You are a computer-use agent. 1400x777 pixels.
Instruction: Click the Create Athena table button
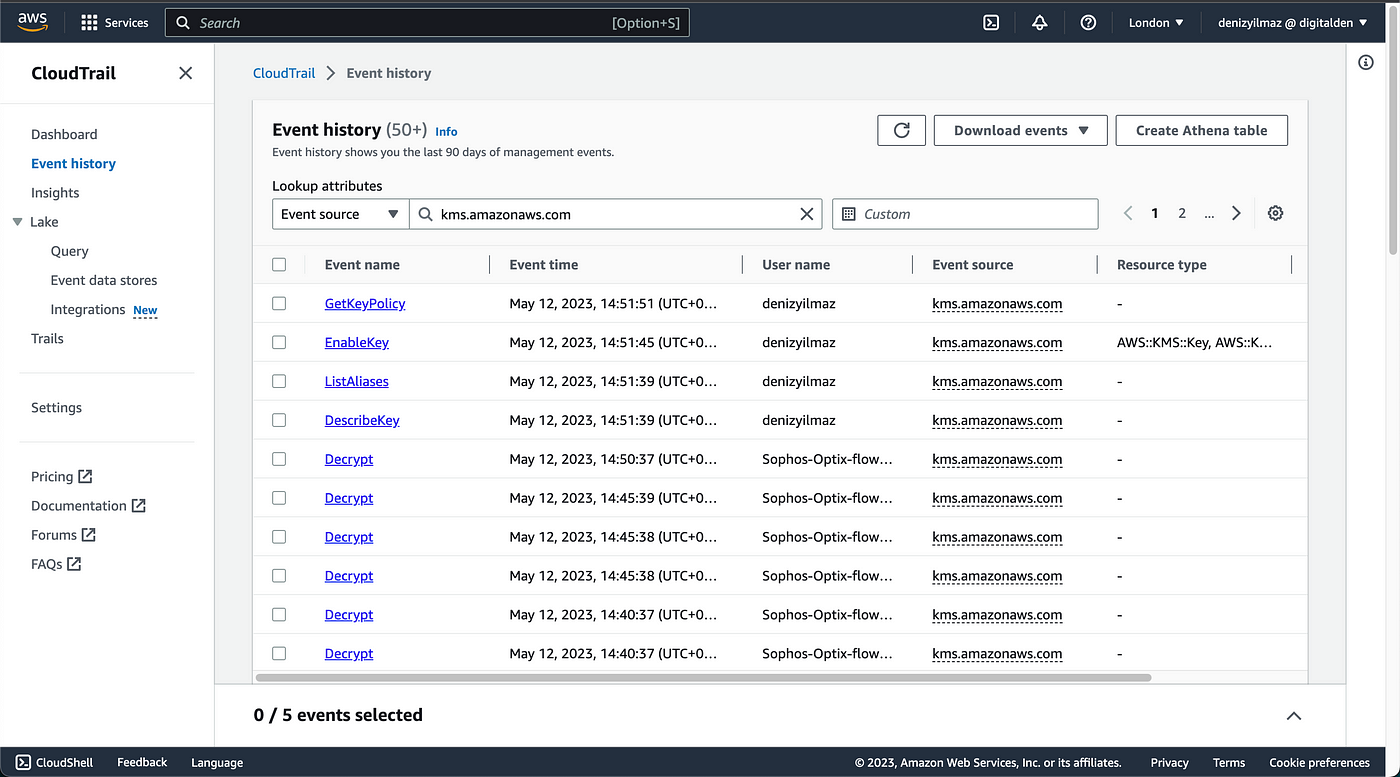point(1201,130)
